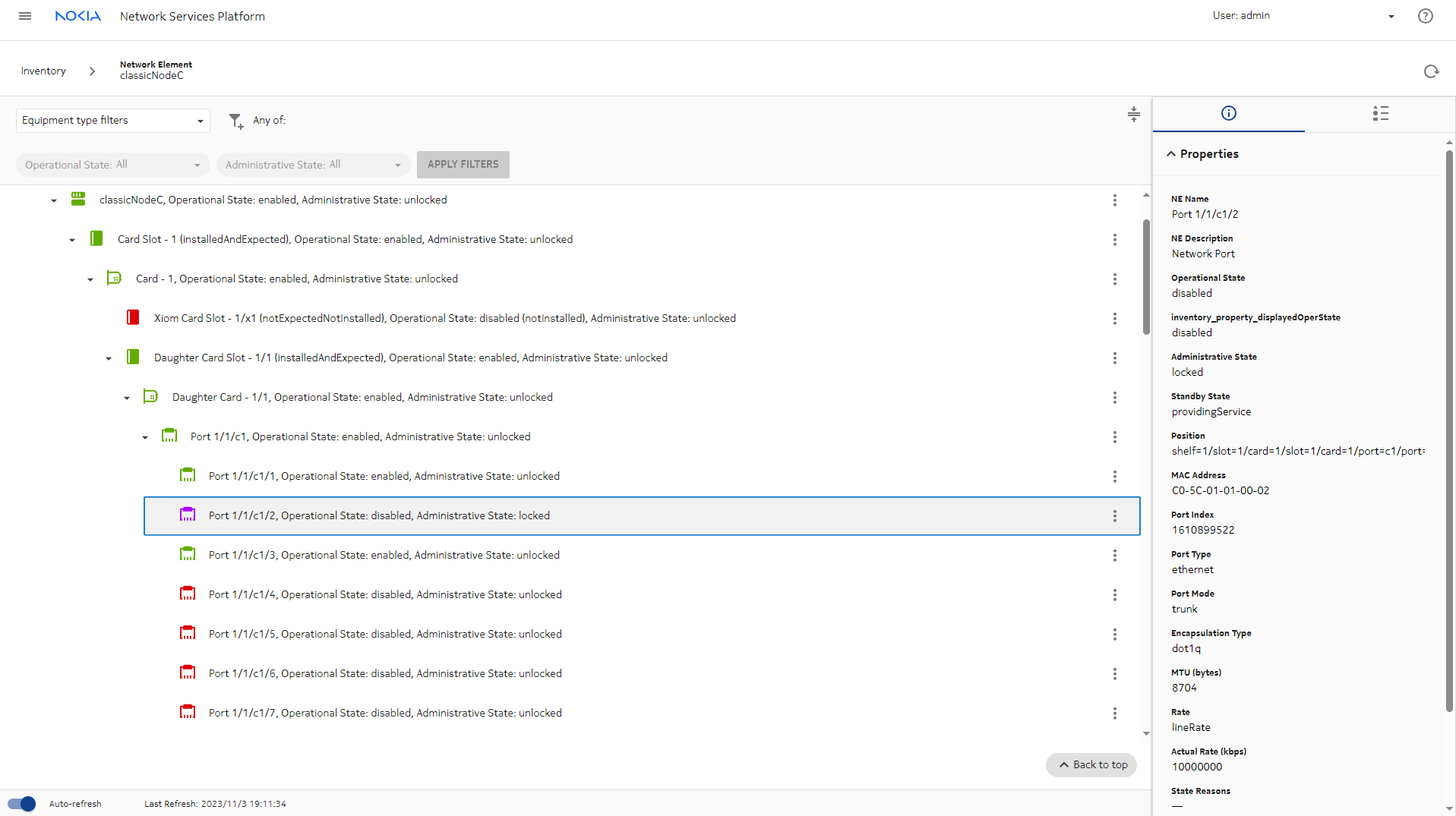Open more actions for classicNodeC row
This screenshot has height=816, width=1456.
point(1114,200)
